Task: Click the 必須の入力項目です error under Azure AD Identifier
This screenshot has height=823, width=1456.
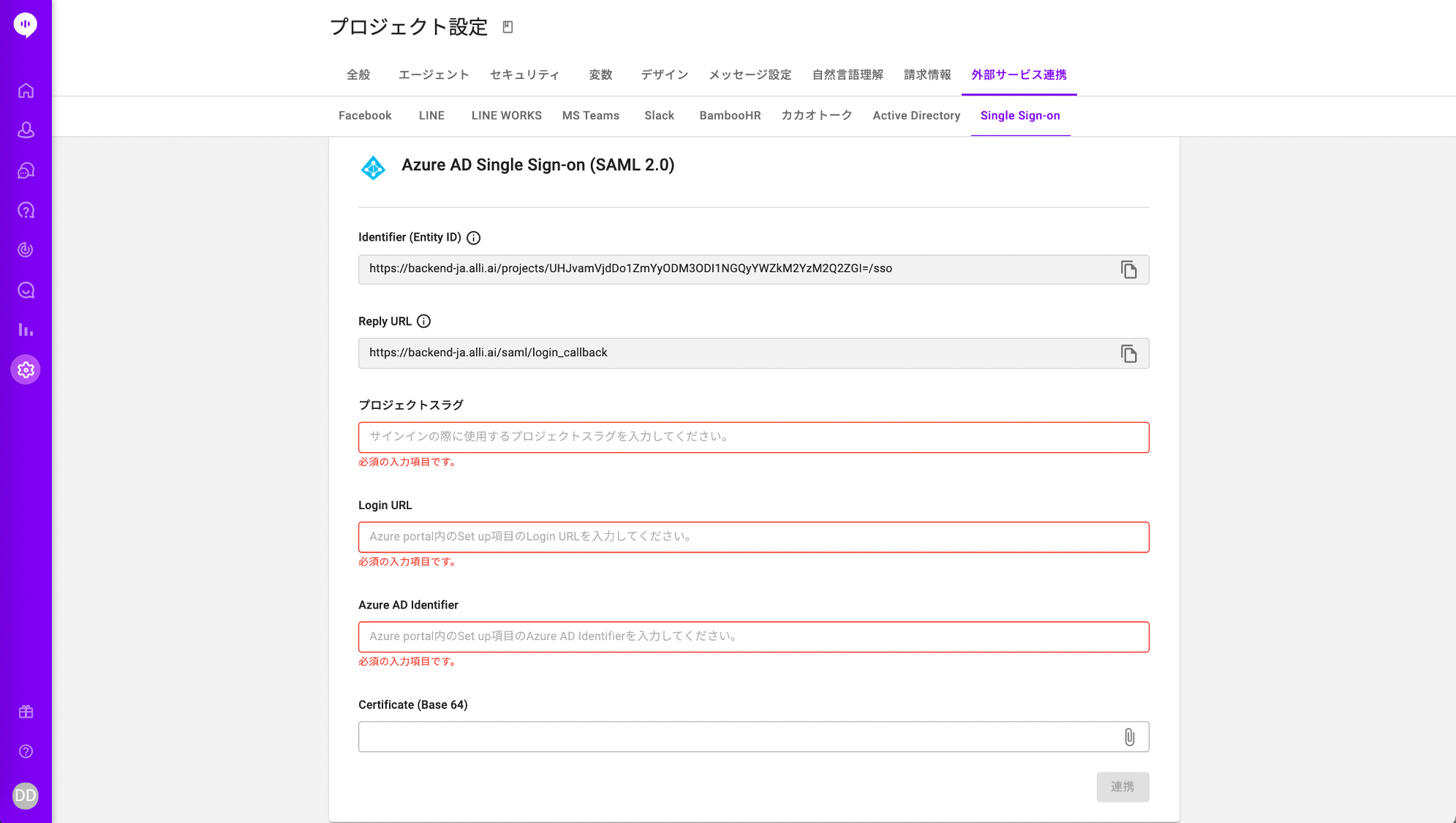Action: coord(408,661)
